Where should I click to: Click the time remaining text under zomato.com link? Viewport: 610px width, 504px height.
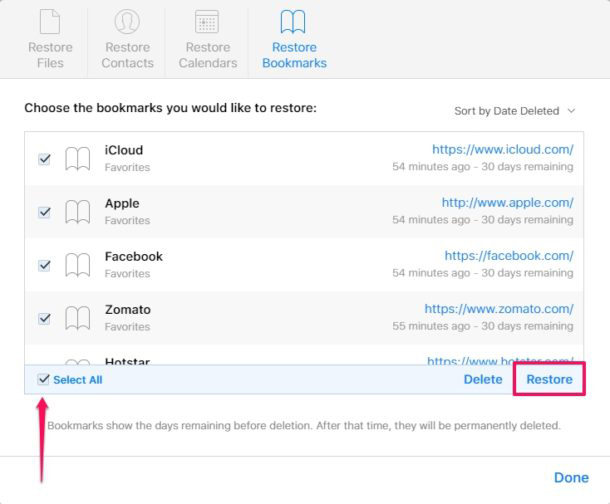click(x=482, y=326)
